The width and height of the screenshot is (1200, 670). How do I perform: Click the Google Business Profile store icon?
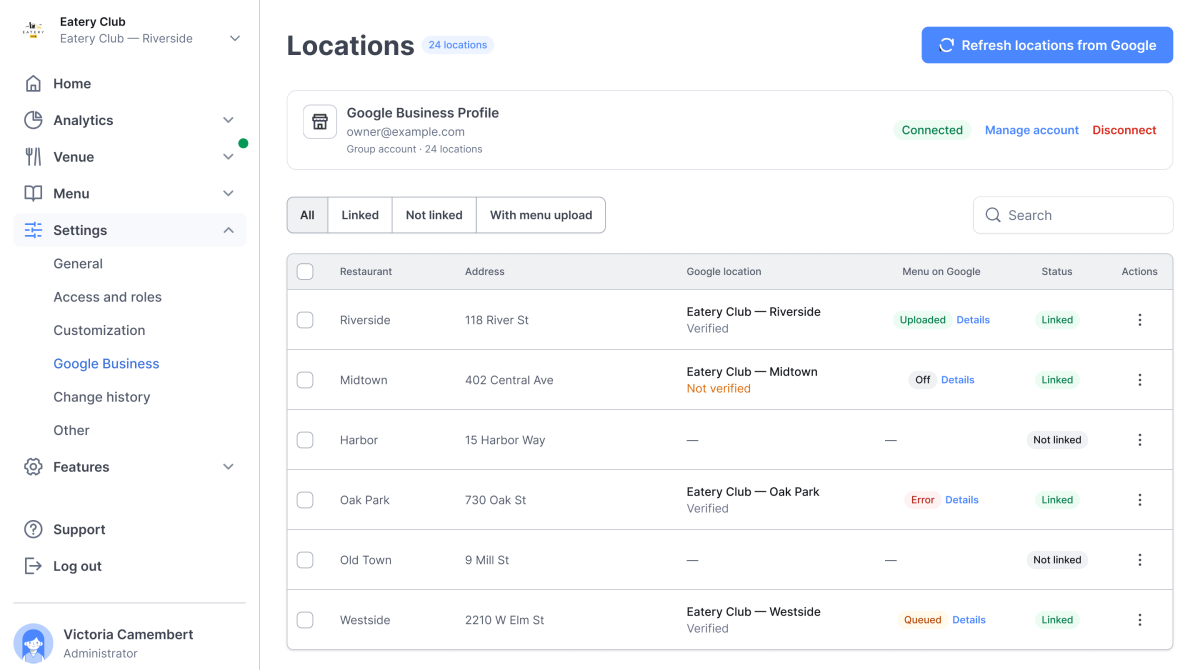coord(320,122)
